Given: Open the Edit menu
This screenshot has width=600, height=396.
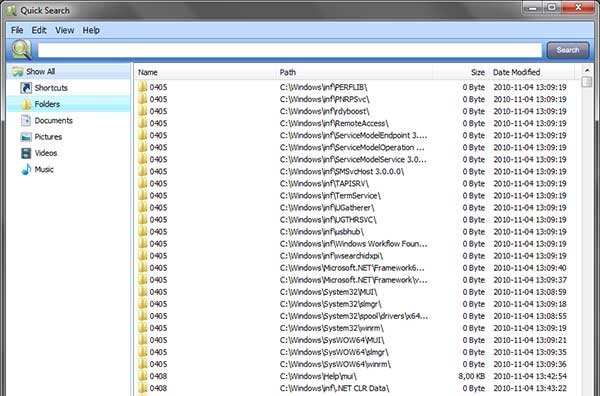Looking at the screenshot, I should tap(39, 30).
